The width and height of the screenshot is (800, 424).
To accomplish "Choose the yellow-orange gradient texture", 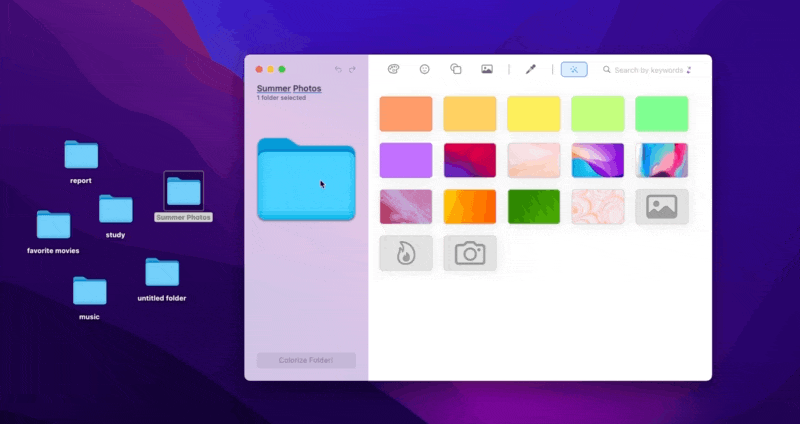I will click(469, 207).
